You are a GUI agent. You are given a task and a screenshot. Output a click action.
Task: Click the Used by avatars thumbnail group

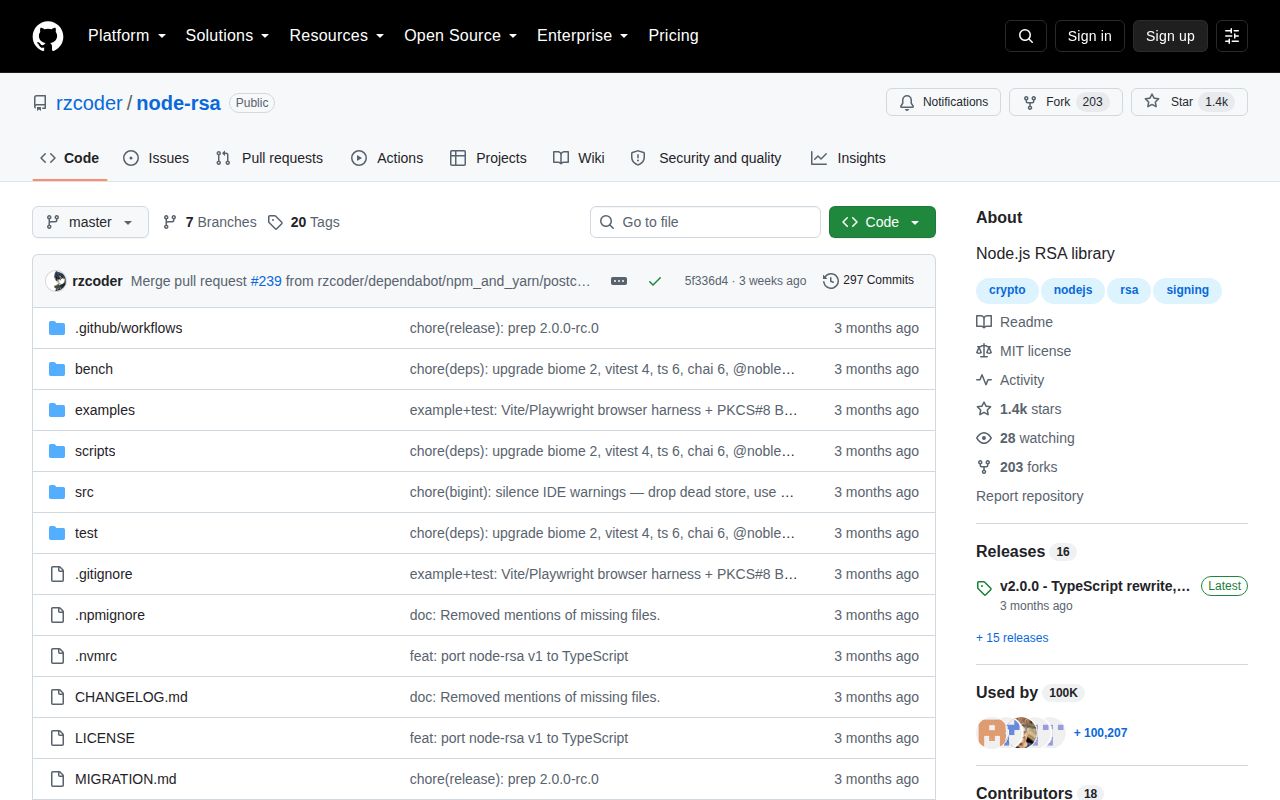(1021, 733)
